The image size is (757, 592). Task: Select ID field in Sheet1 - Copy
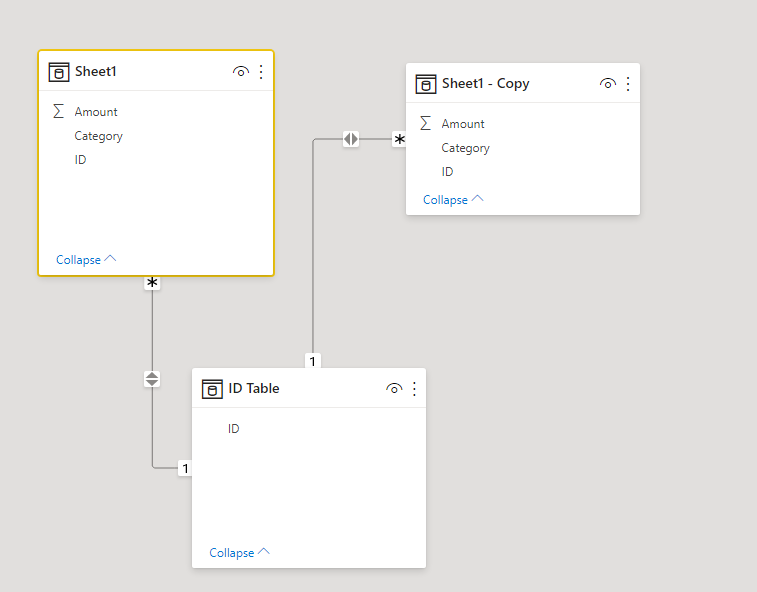point(447,172)
